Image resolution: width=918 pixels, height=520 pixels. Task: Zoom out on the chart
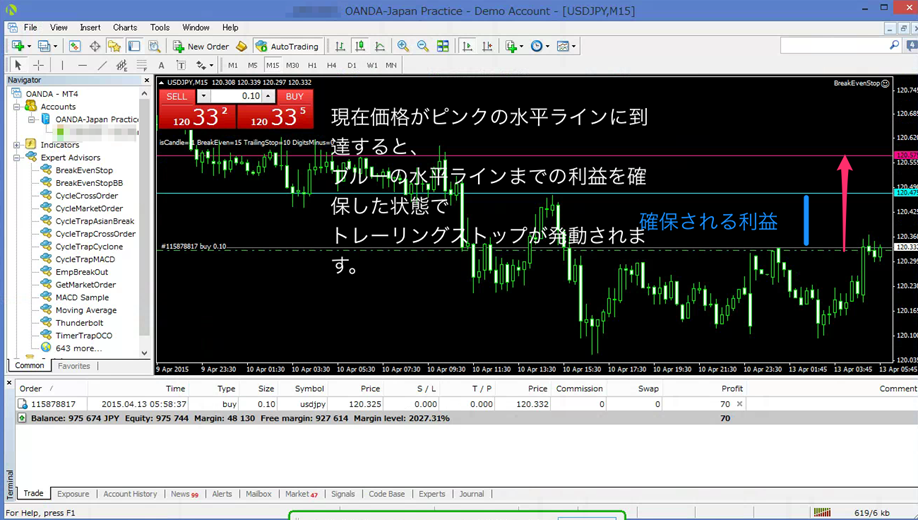point(423,46)
